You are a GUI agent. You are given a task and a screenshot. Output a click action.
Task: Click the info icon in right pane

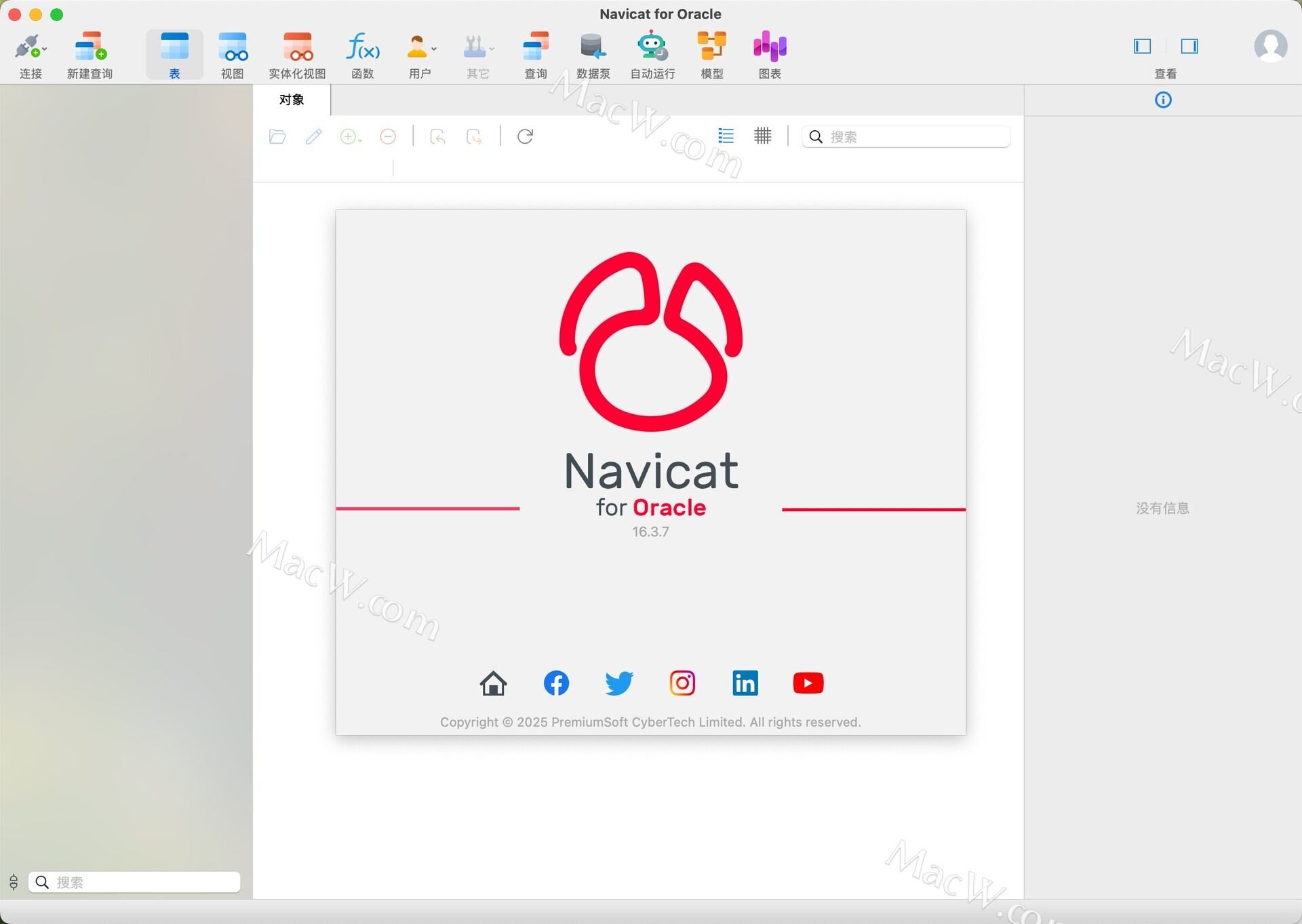1163,100
